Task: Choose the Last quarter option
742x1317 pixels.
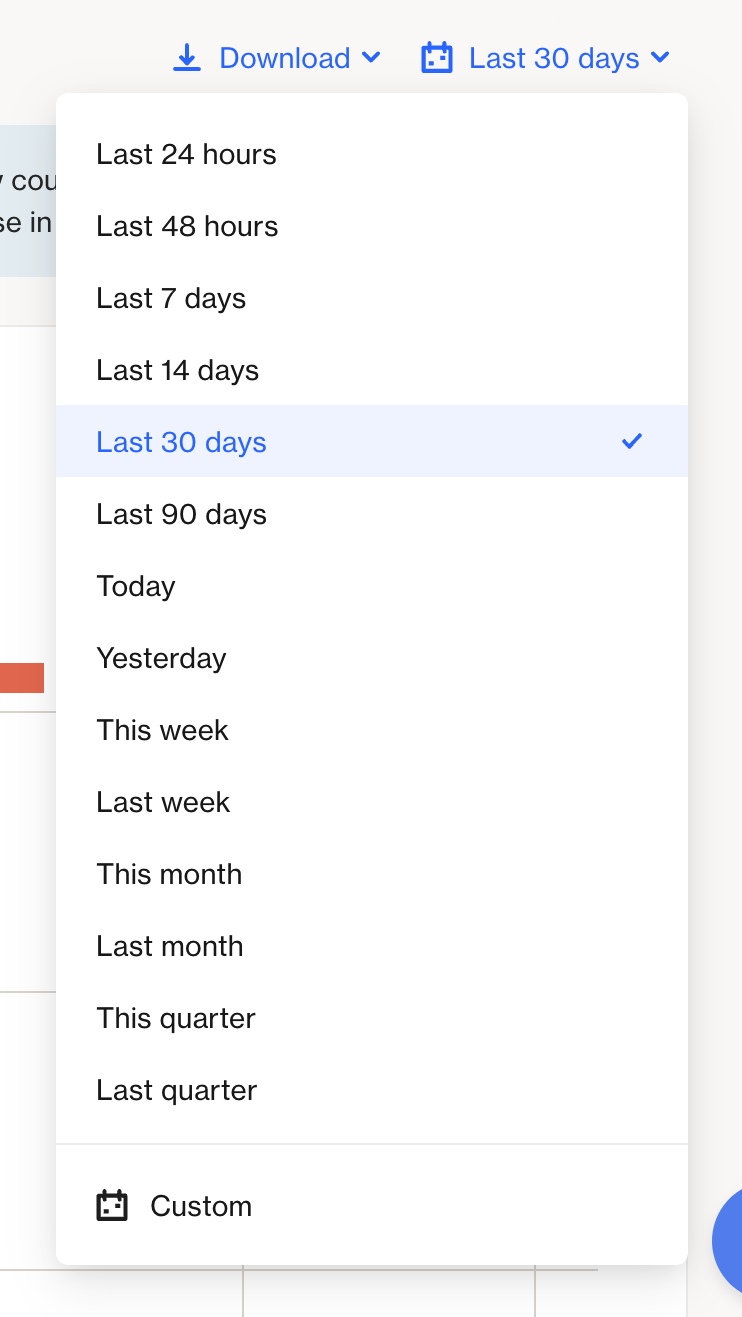Action: pos(176,1089)
